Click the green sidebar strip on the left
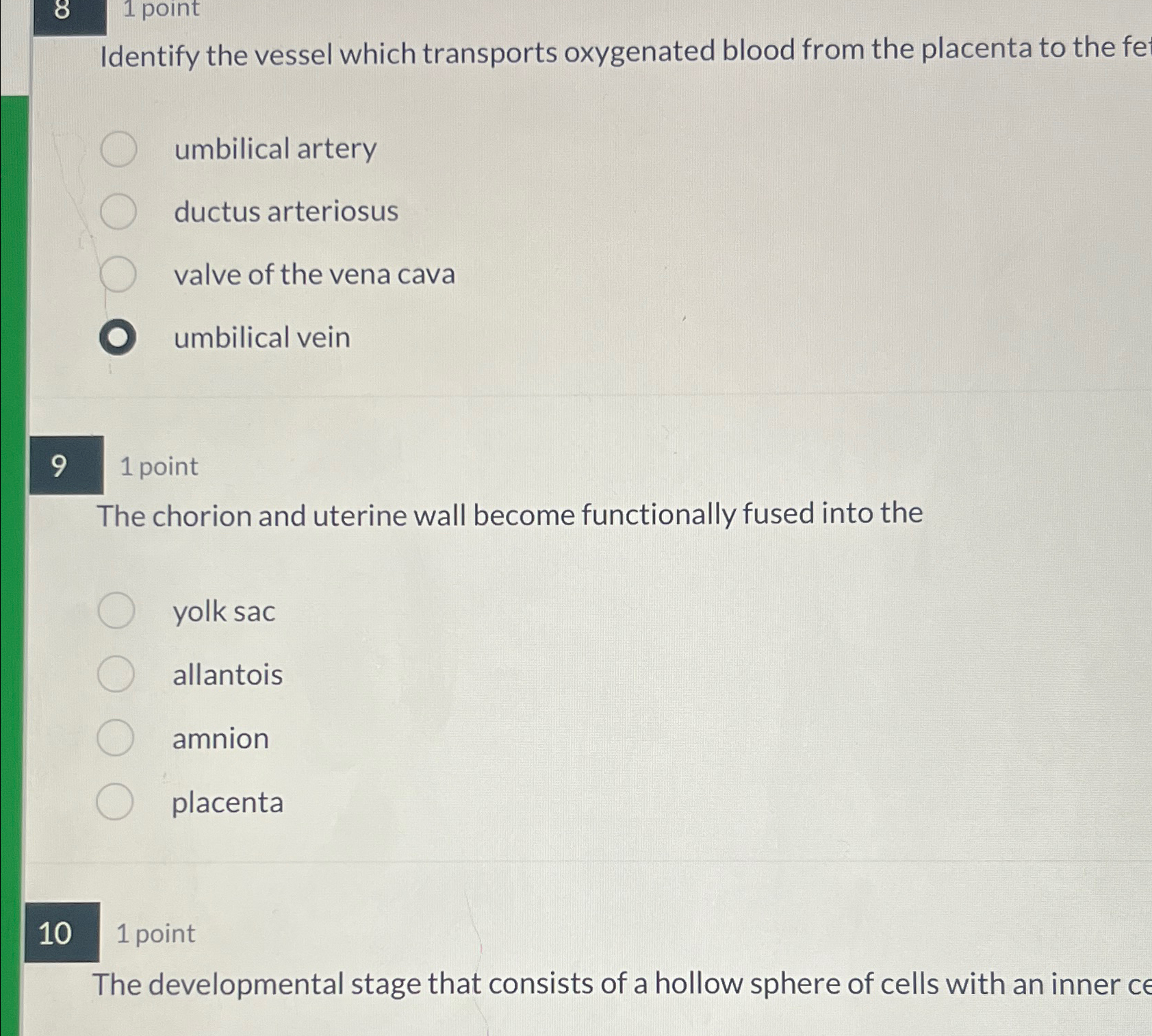The height and width of the screenshot is (1036, 1152). point(10,548)
